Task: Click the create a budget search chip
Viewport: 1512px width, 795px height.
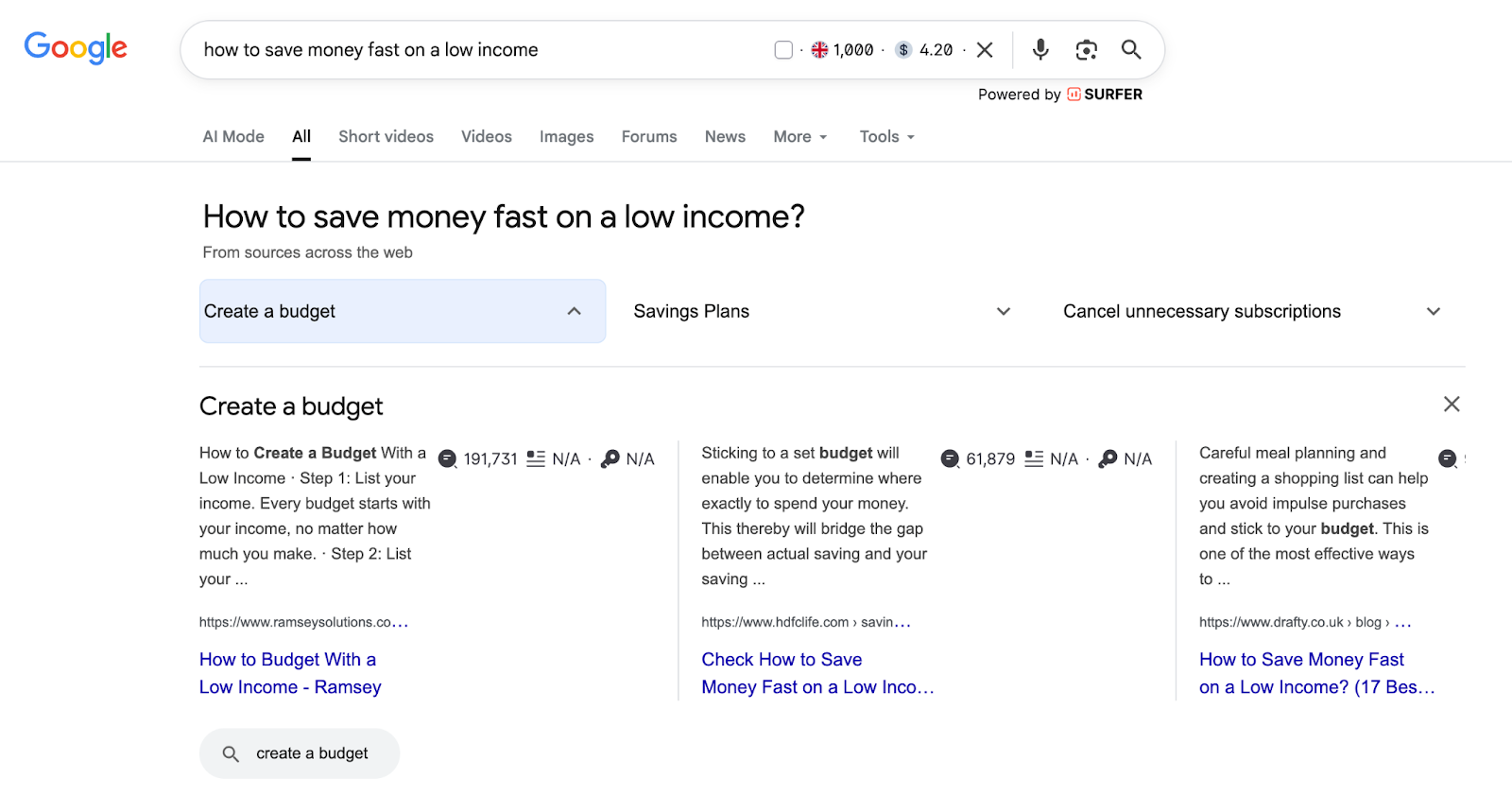Action: [300, 753]
